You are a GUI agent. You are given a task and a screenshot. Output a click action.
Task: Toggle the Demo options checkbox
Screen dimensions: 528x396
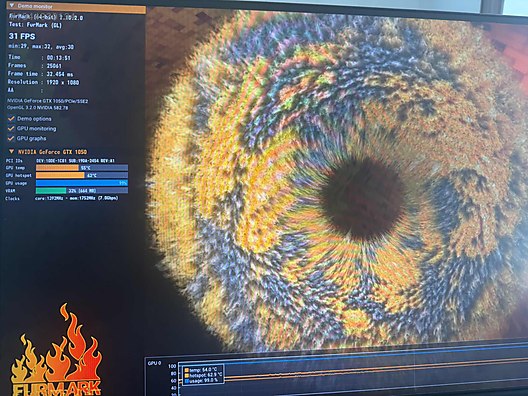(x=11, y=119)
